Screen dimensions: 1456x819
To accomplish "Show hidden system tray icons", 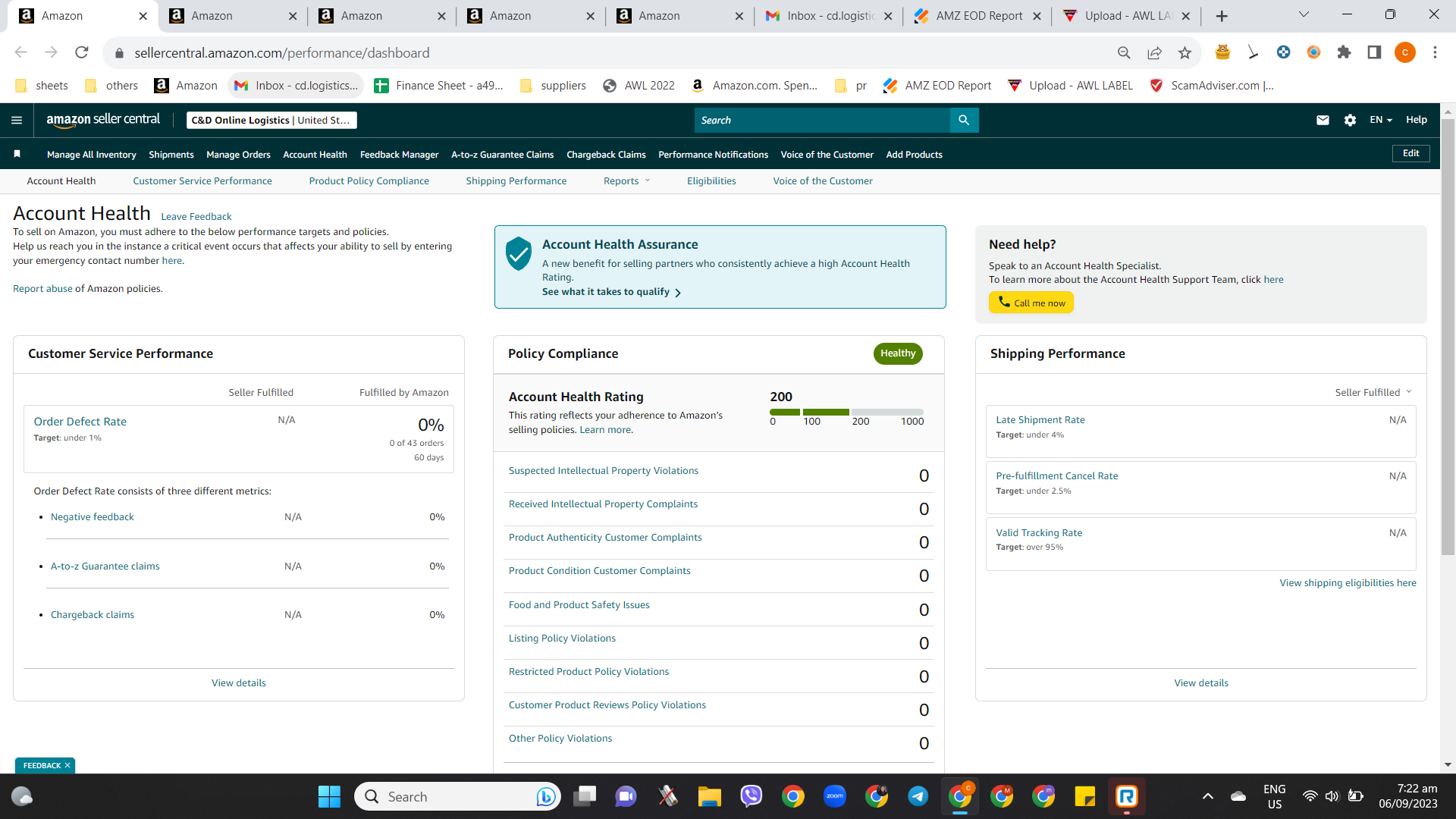I will [x=1208, y=796].
